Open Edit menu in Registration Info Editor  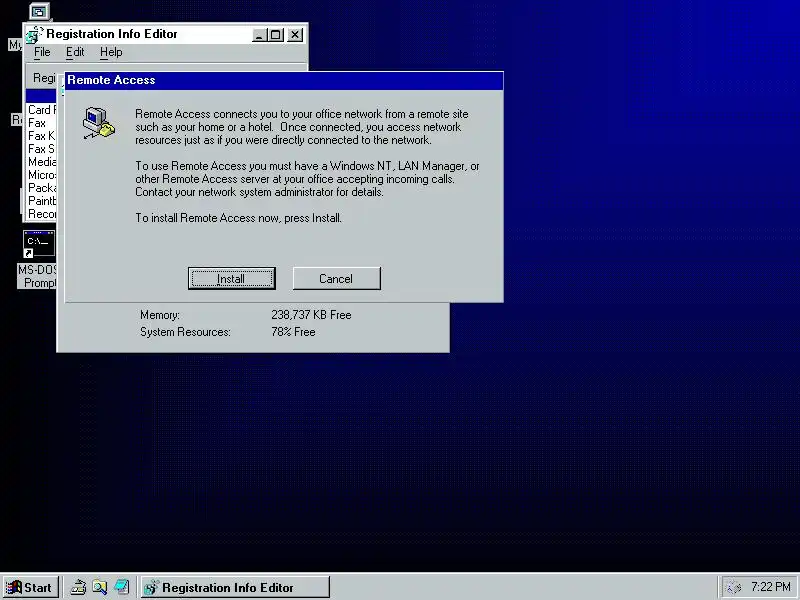tap(75, 52)
